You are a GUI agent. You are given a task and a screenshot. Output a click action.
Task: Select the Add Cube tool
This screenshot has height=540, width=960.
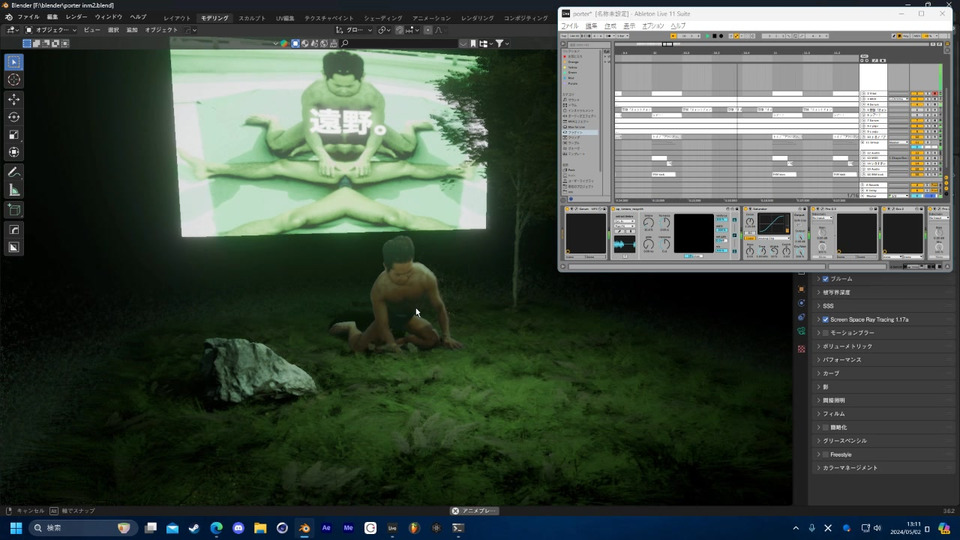[14, 210]
